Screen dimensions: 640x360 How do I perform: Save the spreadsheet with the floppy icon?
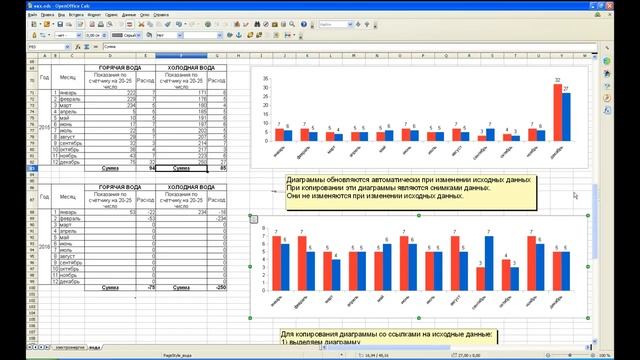60,24
